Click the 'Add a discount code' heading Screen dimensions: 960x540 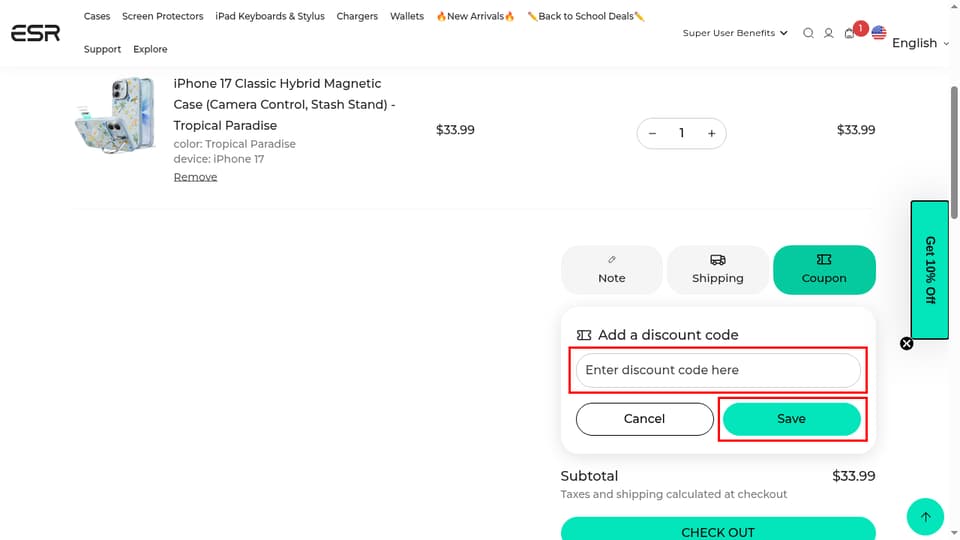pyautogui.click(x=668, y=335)
